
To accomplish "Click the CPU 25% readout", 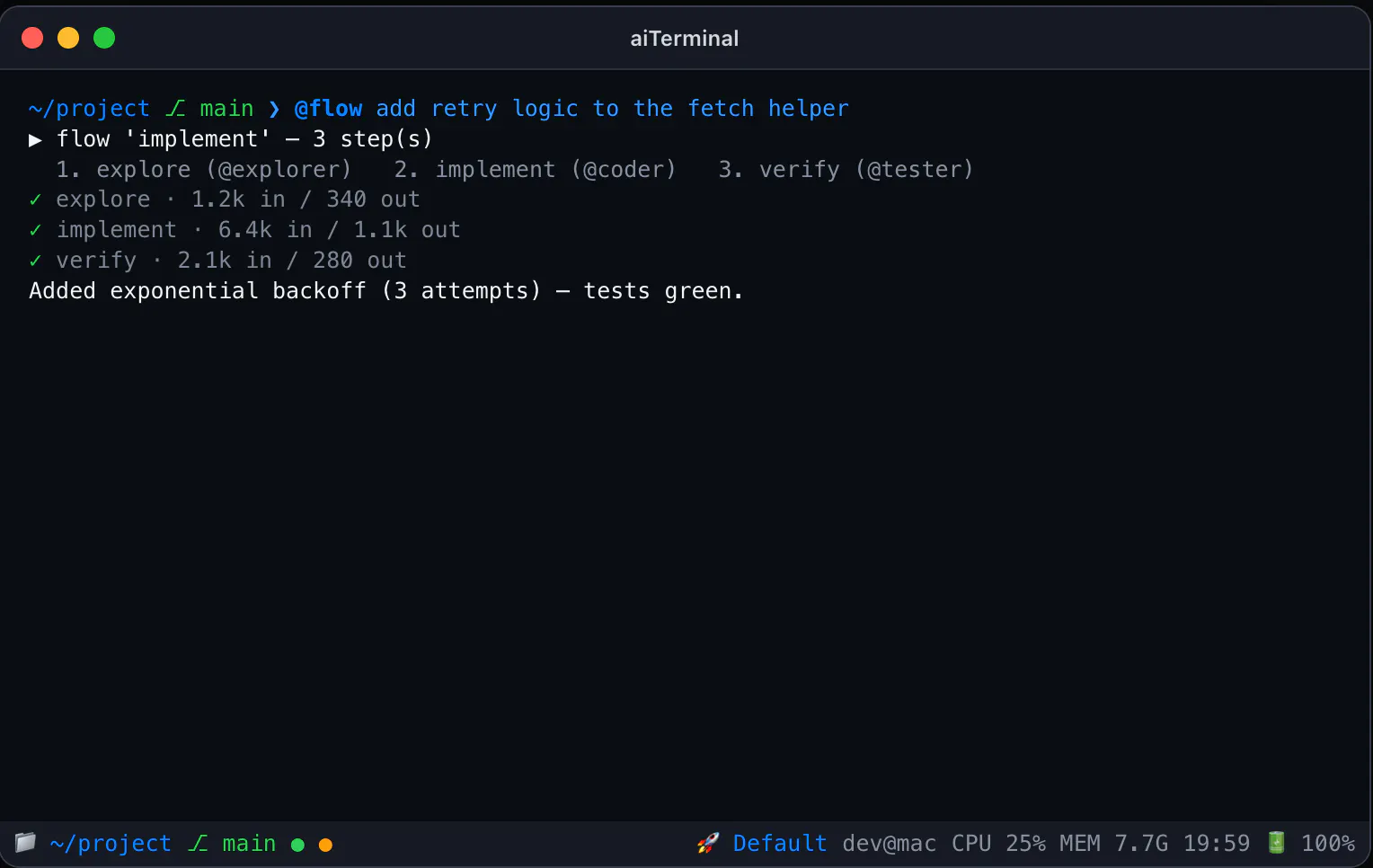I will 998,843.
